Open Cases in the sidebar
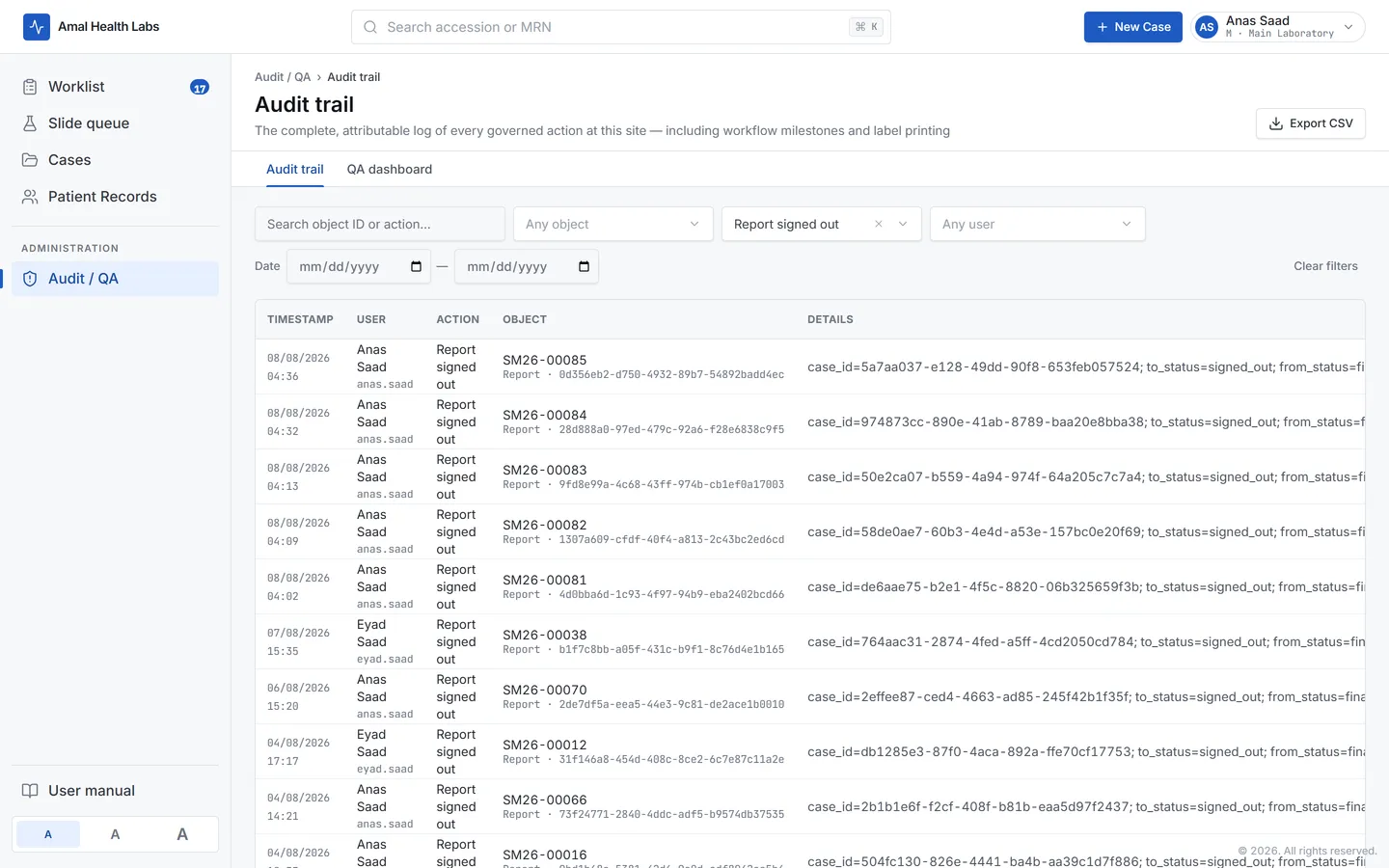 coord(116,160)
